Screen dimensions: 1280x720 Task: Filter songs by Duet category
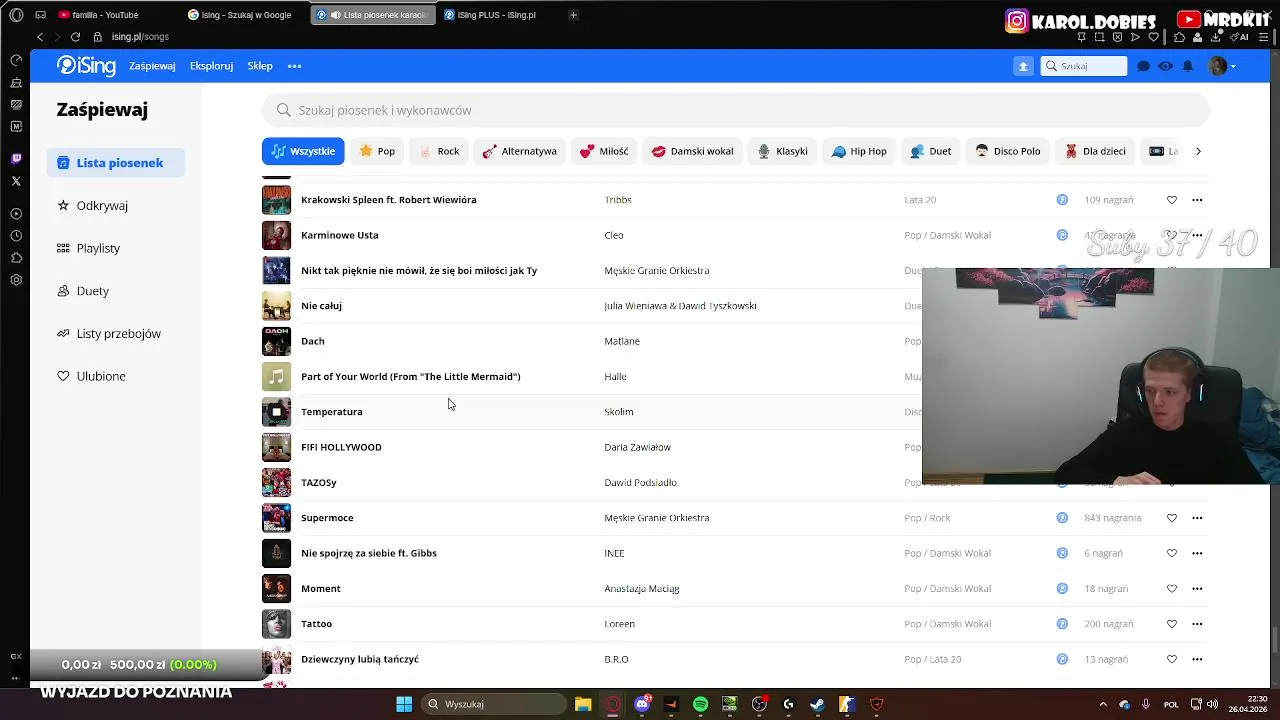(931, 151)
